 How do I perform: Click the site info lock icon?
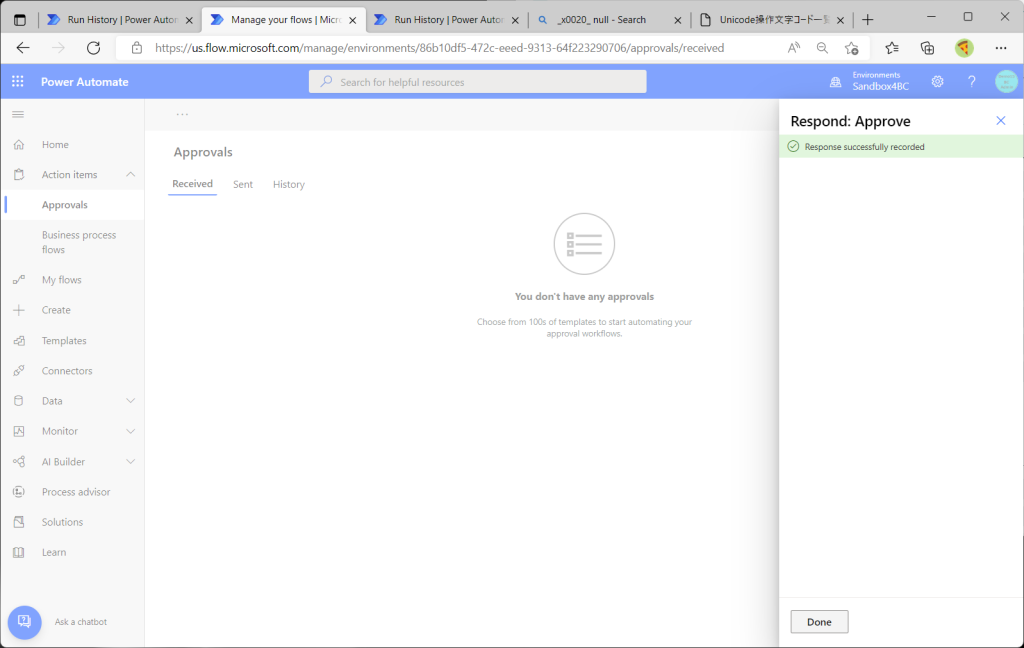pyautogui.click(x=136, y=48)
